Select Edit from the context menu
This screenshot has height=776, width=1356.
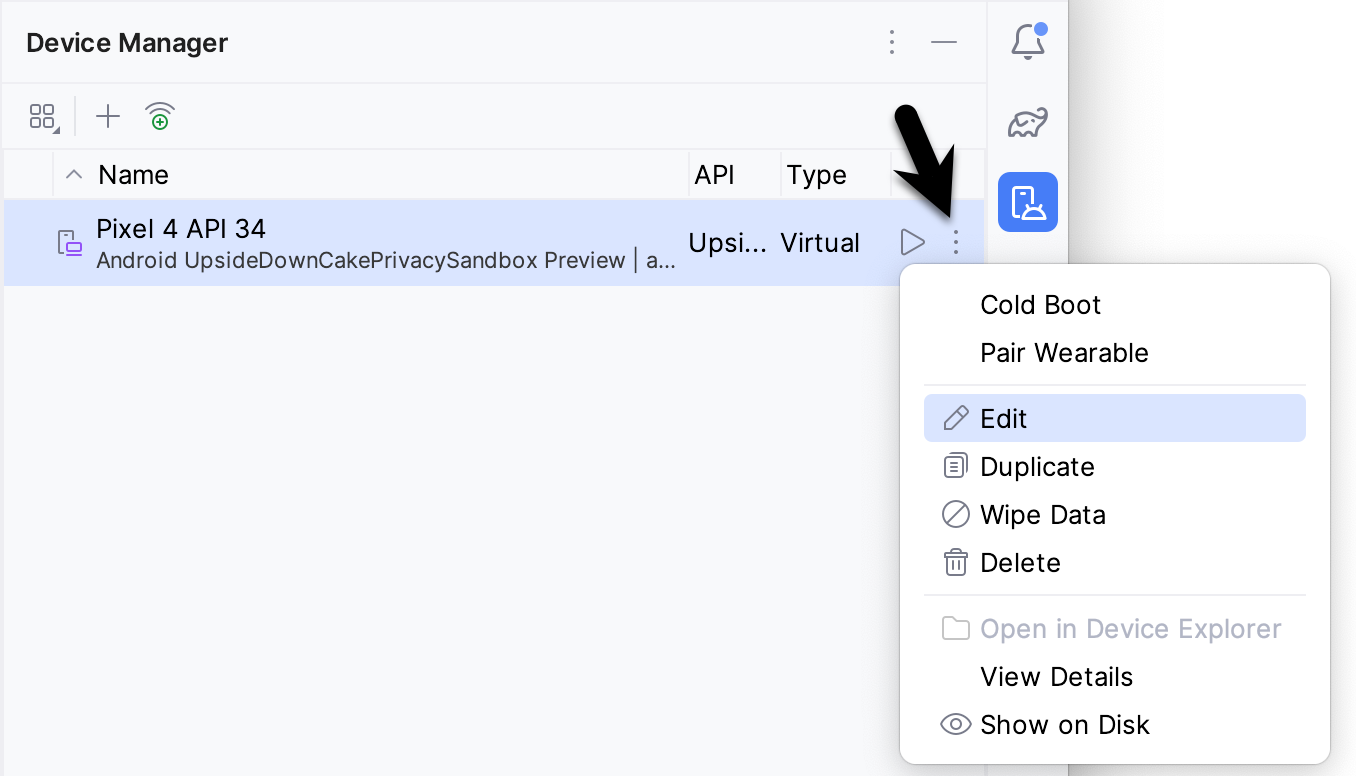point(1004,418)
